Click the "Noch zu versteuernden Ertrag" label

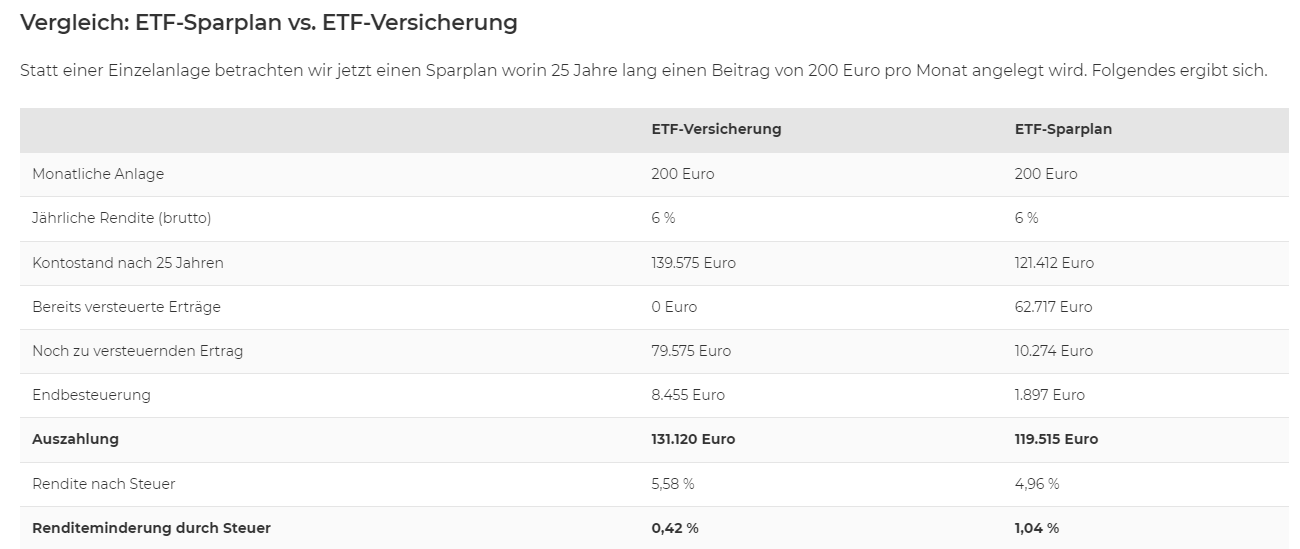coord(137,351)
